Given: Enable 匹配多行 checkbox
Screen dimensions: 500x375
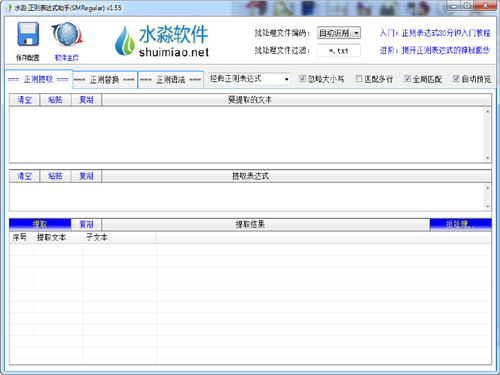Looking at the screenshot, I should coord(359,79).
